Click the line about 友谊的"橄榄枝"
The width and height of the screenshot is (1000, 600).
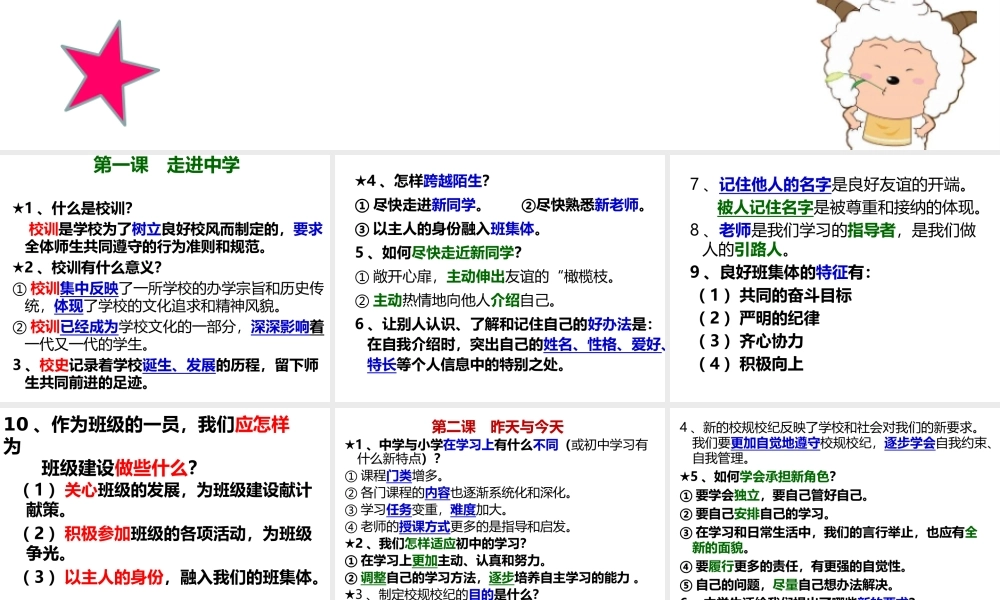pyautogui.click(x=485, y=277)
